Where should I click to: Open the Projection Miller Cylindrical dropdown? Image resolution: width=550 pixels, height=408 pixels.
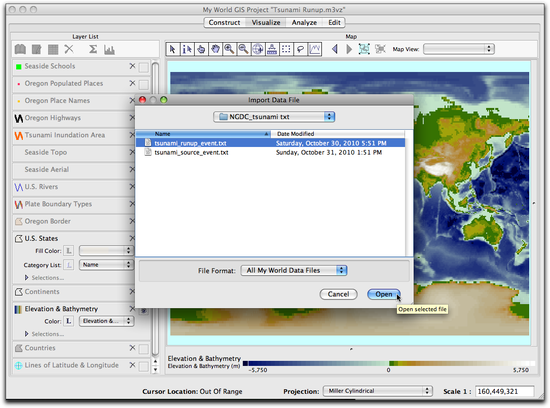point(377,391)
